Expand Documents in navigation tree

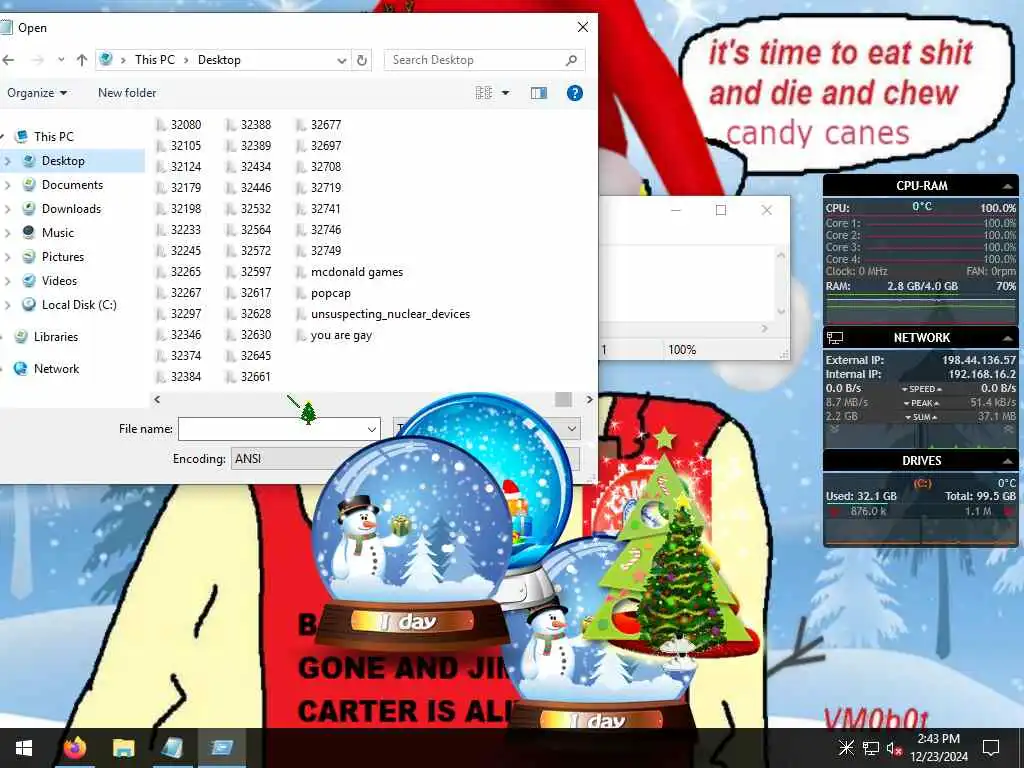pyautogui.click(x=8, y=185)
